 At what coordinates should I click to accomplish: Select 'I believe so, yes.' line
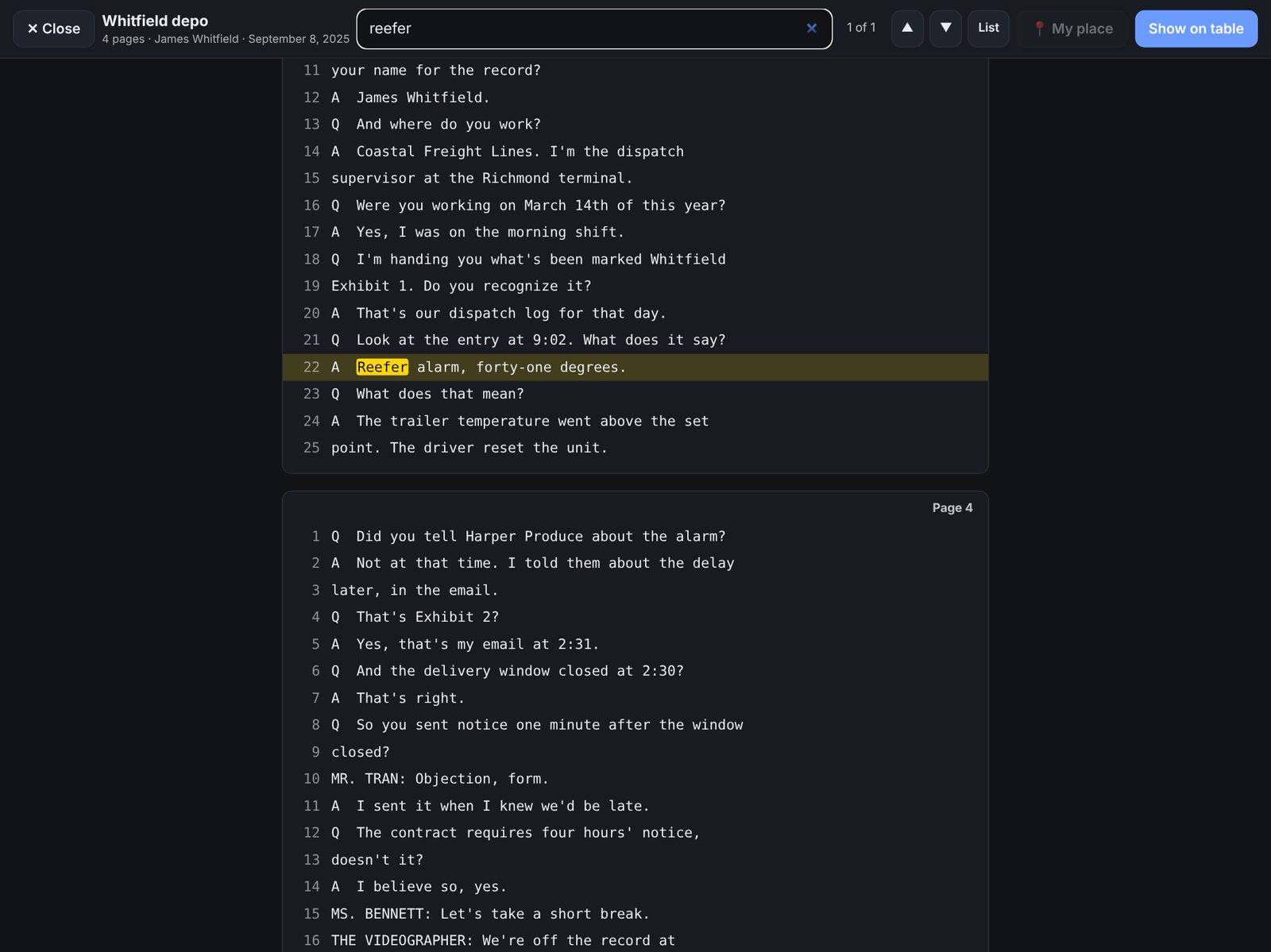click(x=635, y=887)
